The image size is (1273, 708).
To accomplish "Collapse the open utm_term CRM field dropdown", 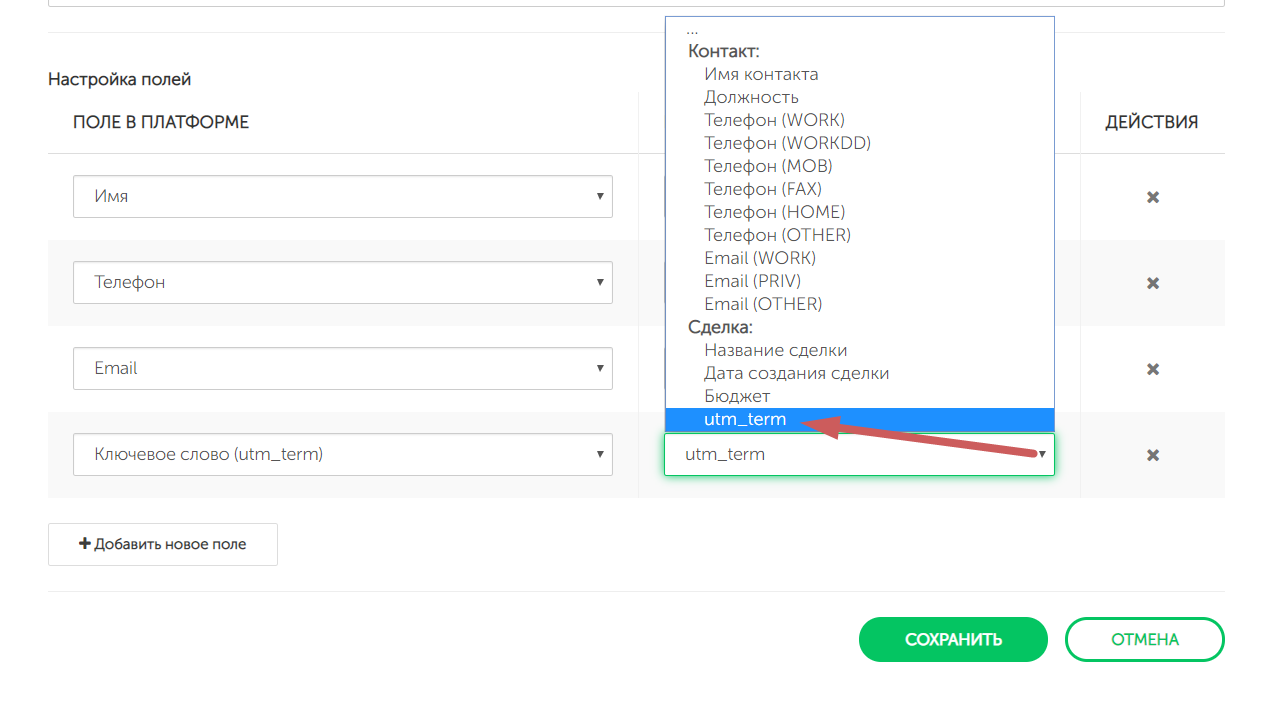I will 858,455.
